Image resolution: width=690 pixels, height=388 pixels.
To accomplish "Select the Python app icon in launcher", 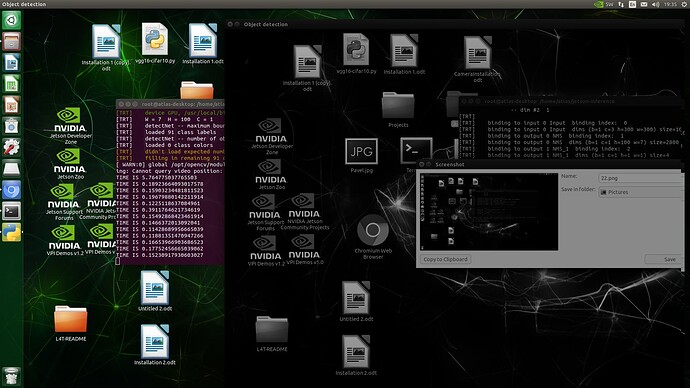I will (x=11, y=232).
